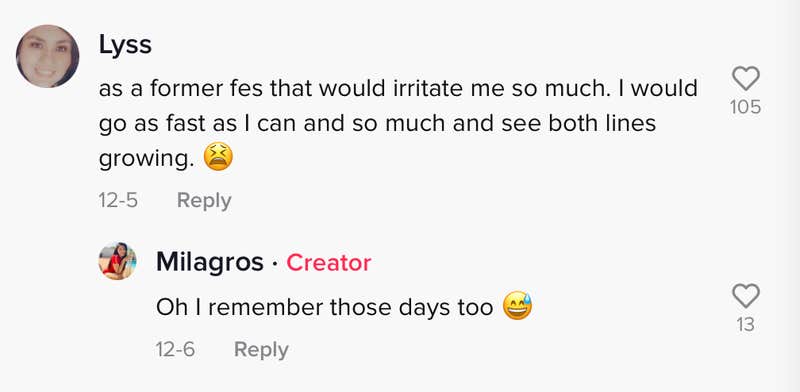Click the text "Oh I remember those days too"
800x392 pixels.
pos(324,307)
